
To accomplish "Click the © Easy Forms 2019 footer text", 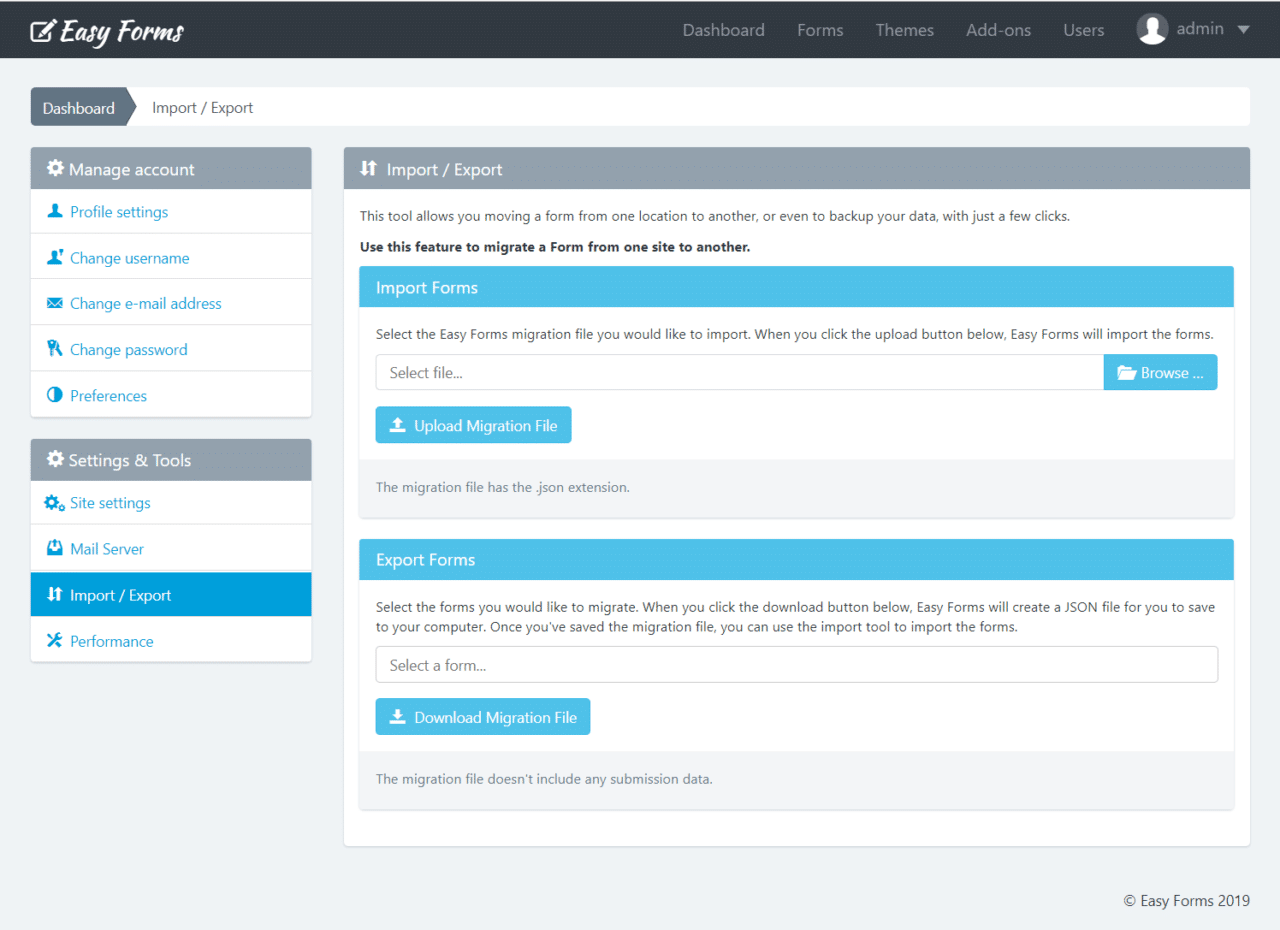I will pos(1187,900).
